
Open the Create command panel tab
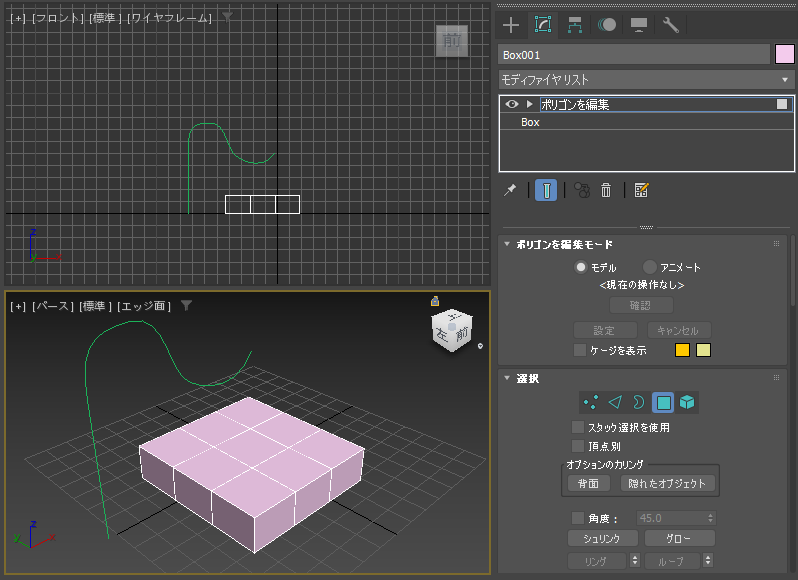(x=510, y=25)
